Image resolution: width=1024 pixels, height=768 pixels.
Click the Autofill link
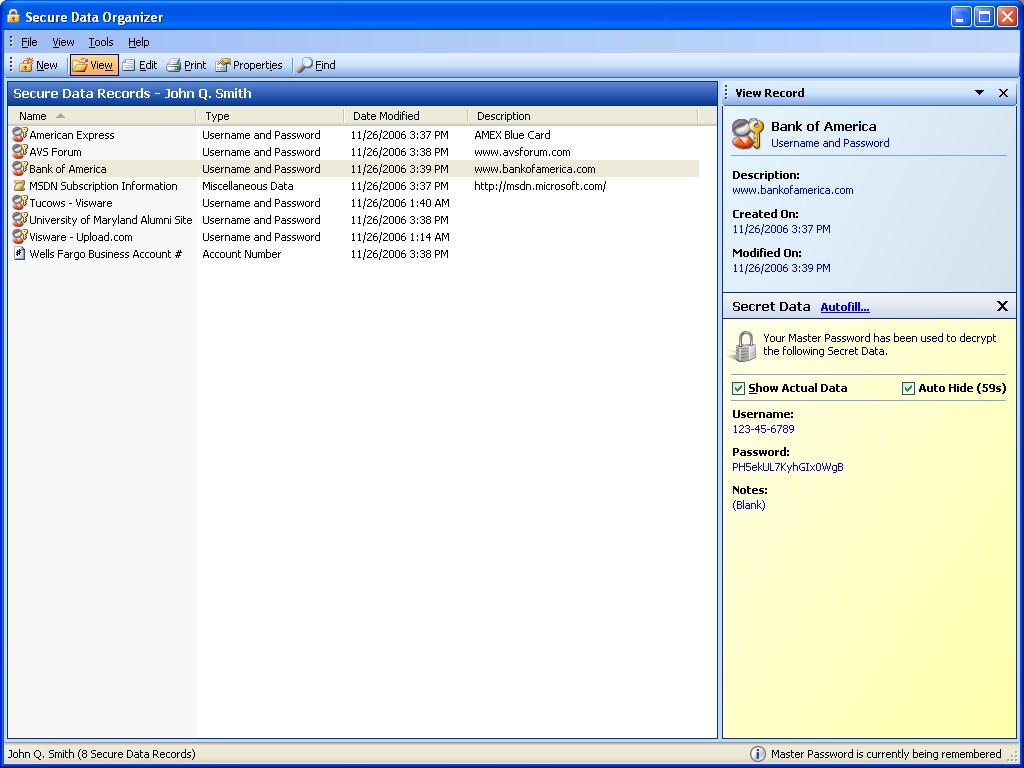pos(844,307)
